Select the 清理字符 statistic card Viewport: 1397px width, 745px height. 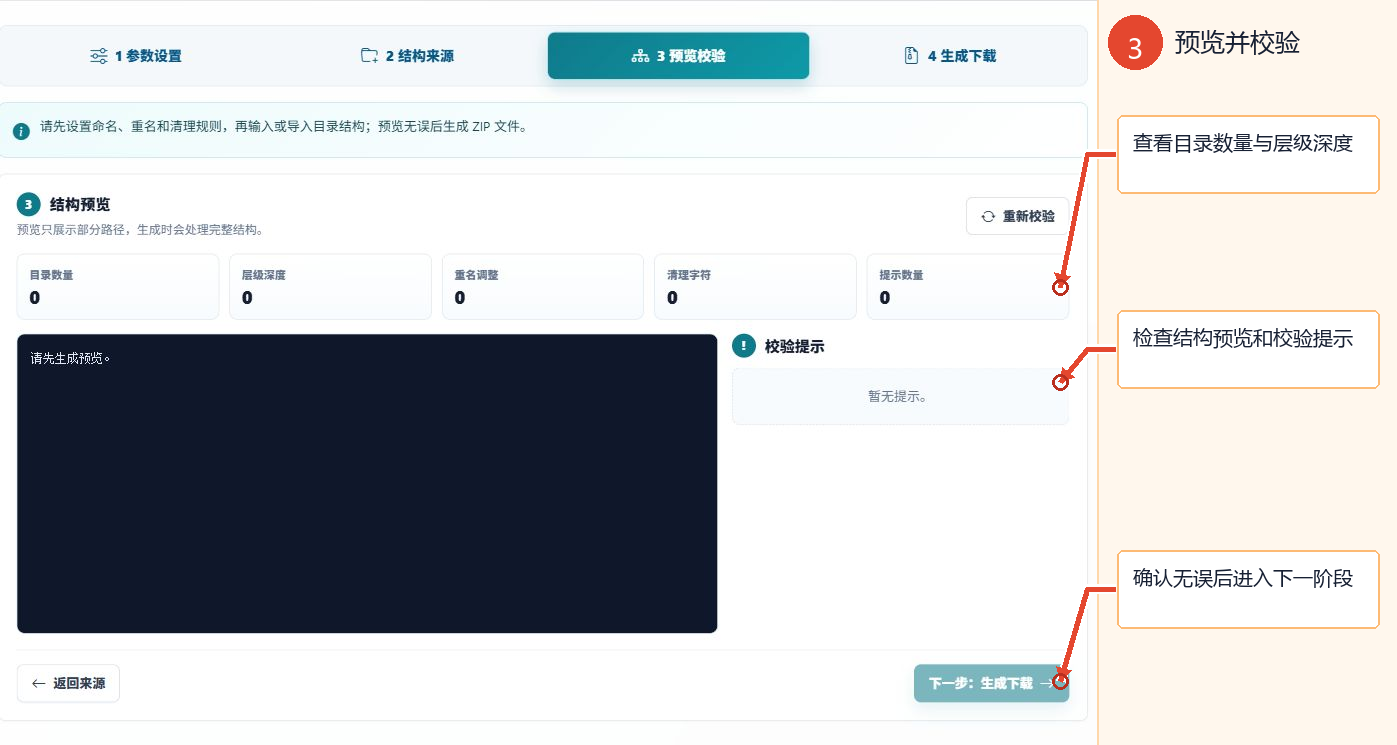(755, 287)
